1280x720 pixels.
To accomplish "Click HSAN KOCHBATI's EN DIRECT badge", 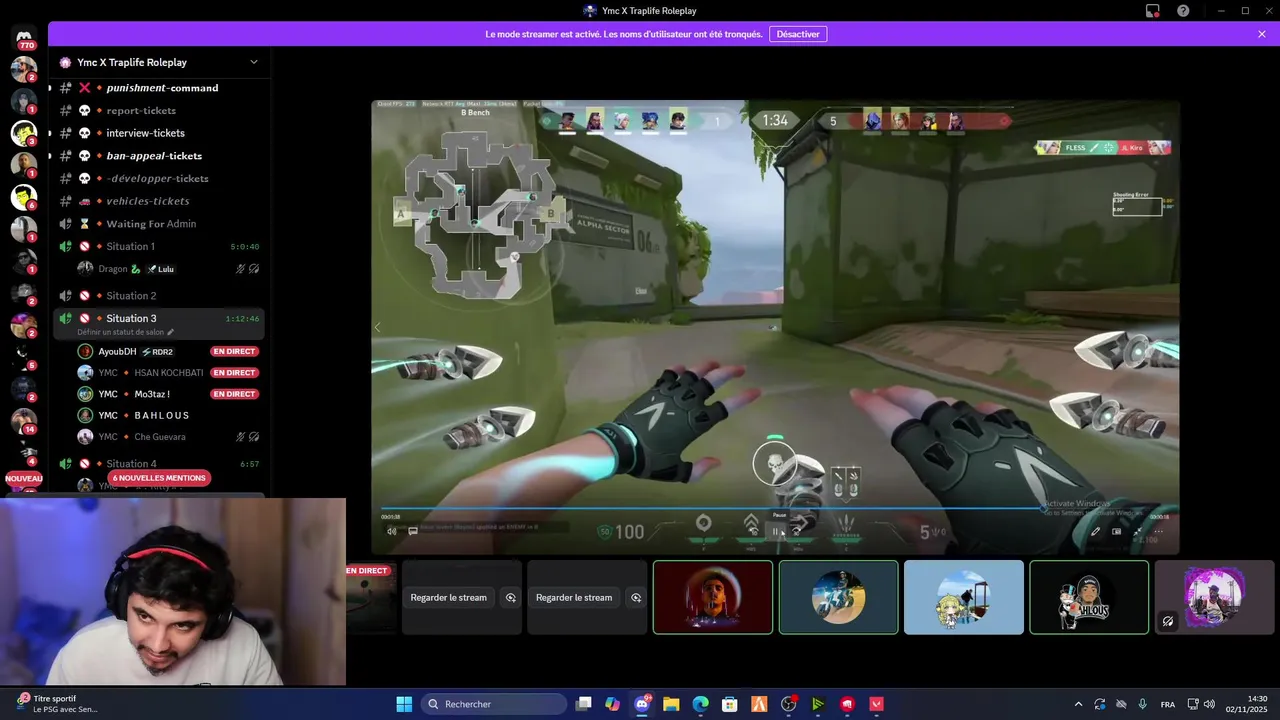I will pos(235,373).
